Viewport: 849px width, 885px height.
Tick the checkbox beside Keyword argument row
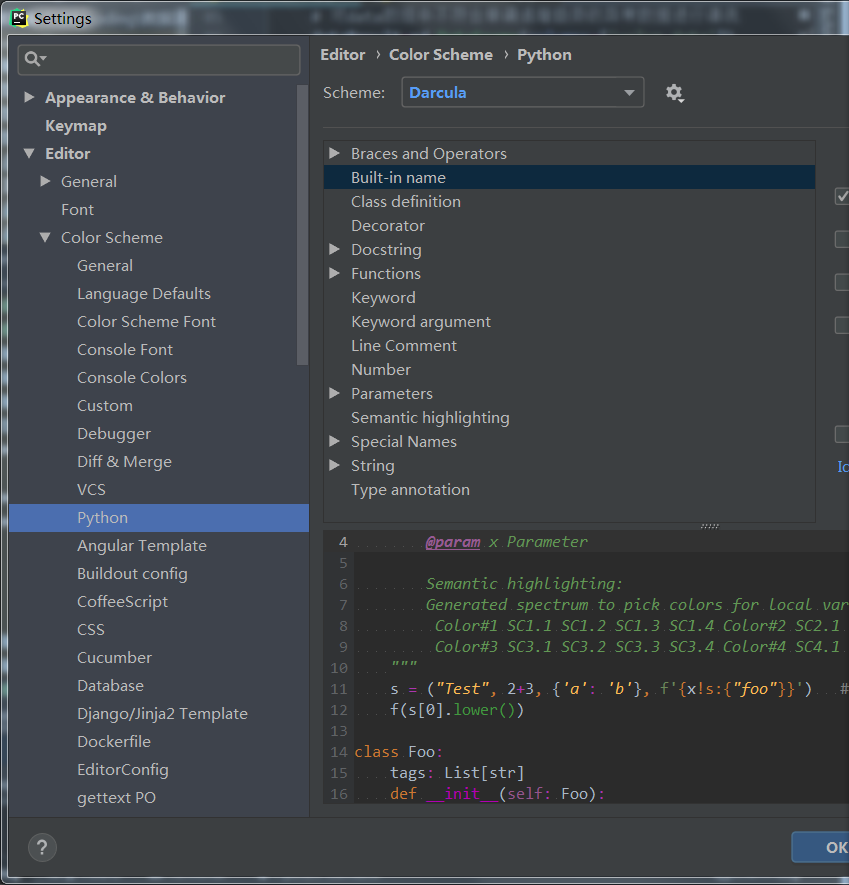(842, 325)
